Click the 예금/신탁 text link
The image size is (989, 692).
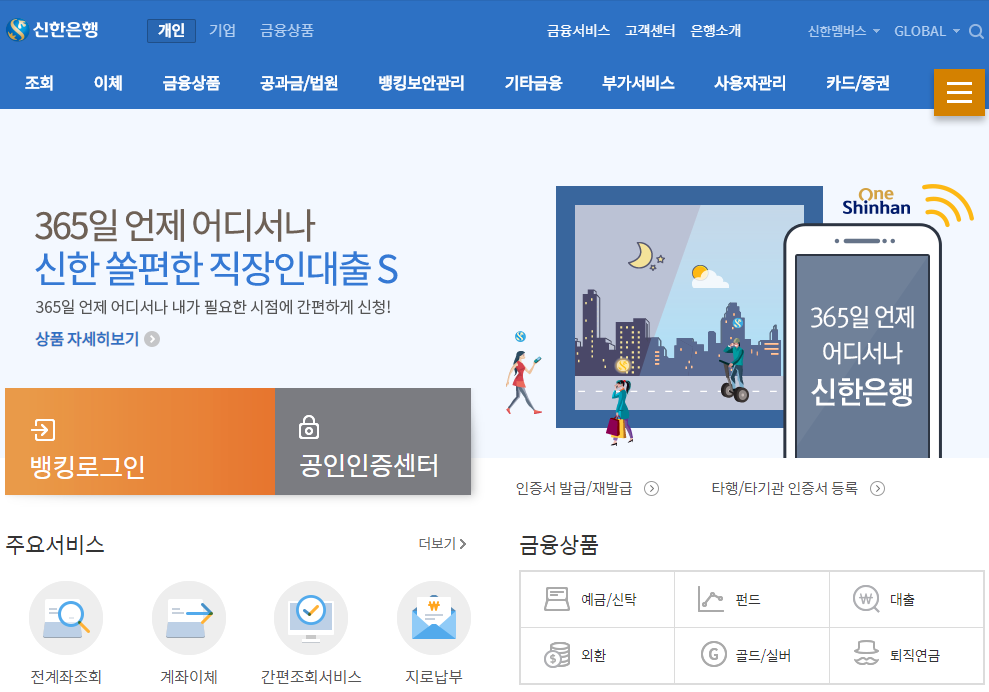pos(609,599)
